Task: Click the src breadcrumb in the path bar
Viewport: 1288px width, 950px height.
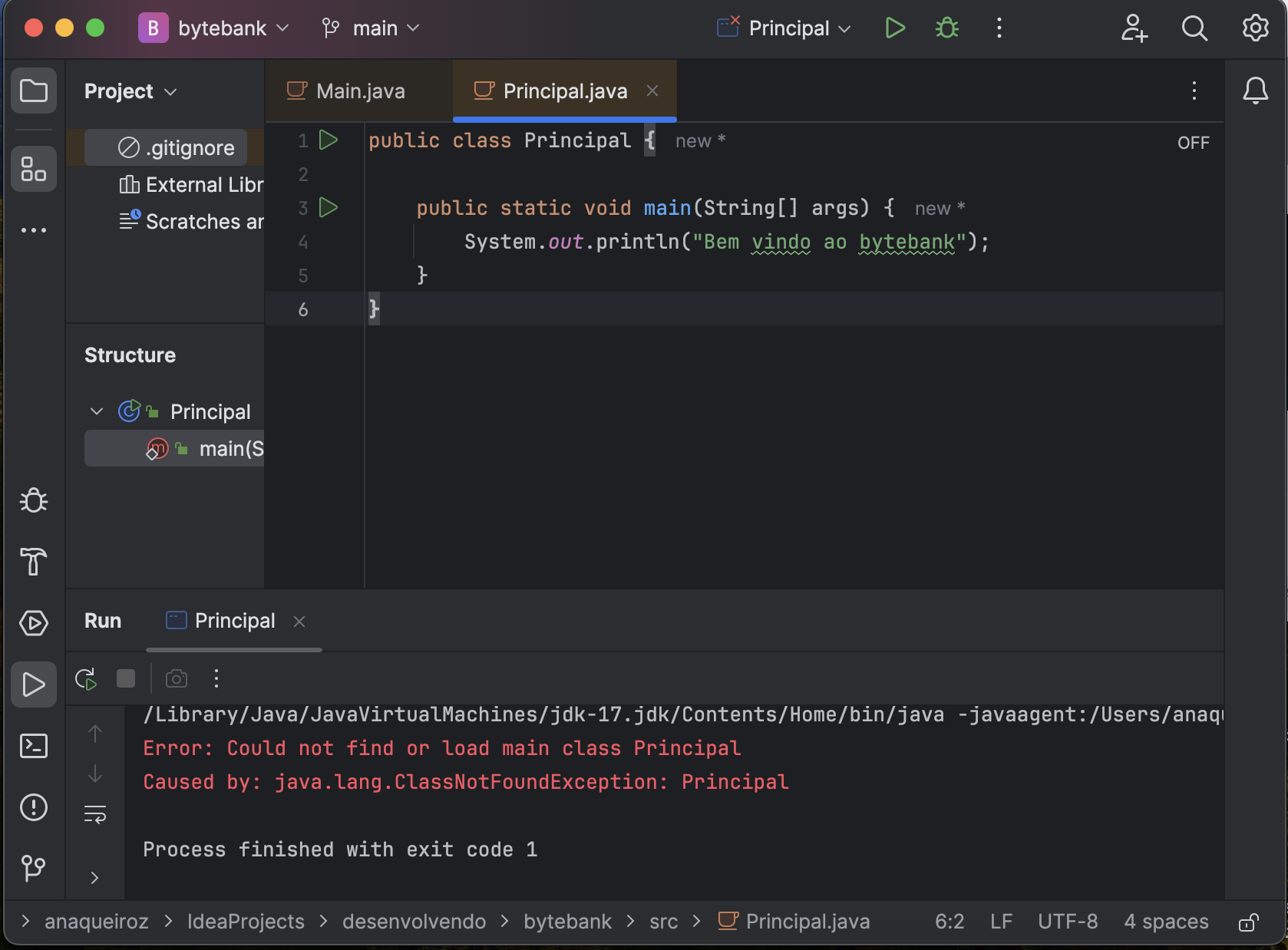Action: tap(663, 922)
